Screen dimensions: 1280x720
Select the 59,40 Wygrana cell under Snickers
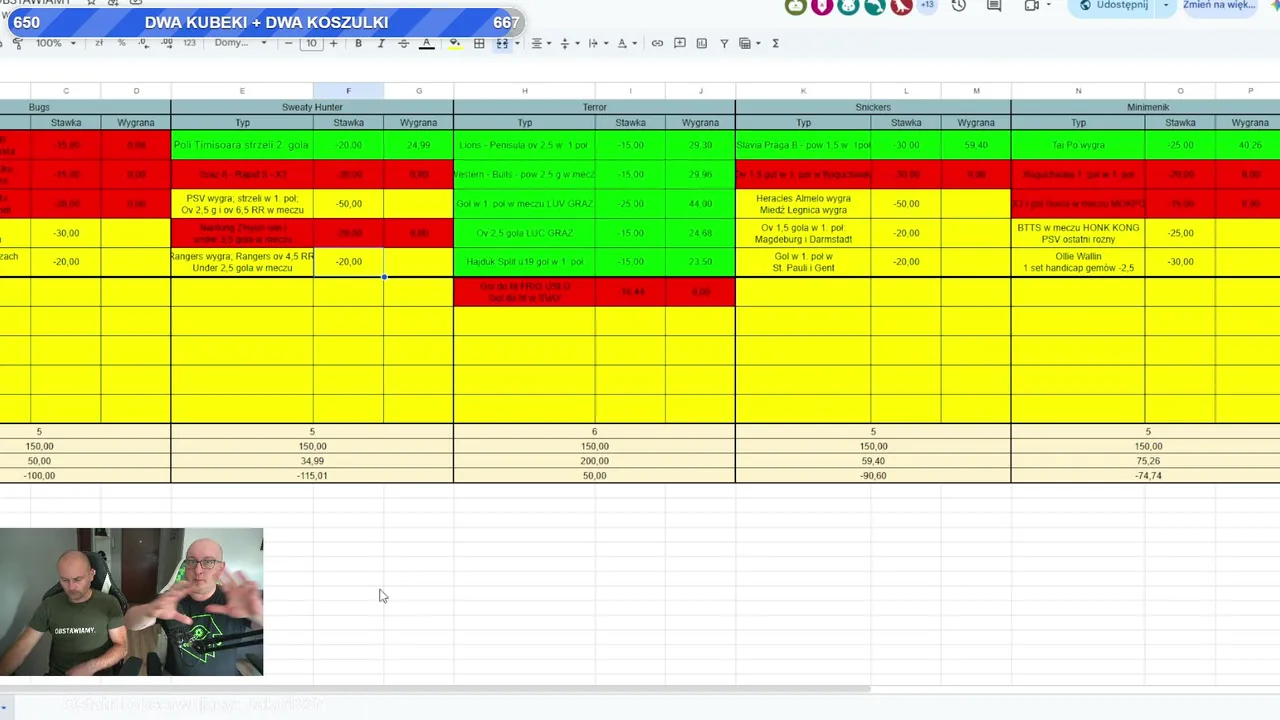point(976,145)
